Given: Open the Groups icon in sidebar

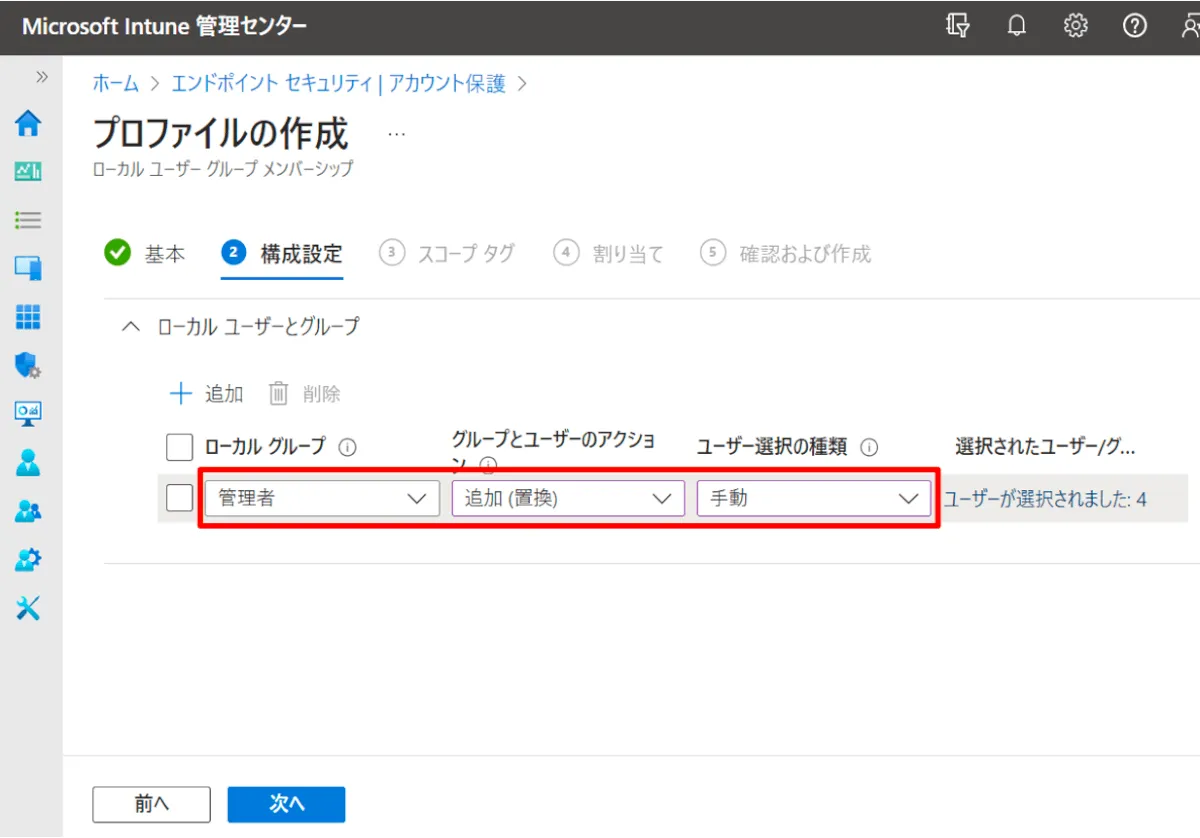Looking at the screenshot, I should 28,511.
